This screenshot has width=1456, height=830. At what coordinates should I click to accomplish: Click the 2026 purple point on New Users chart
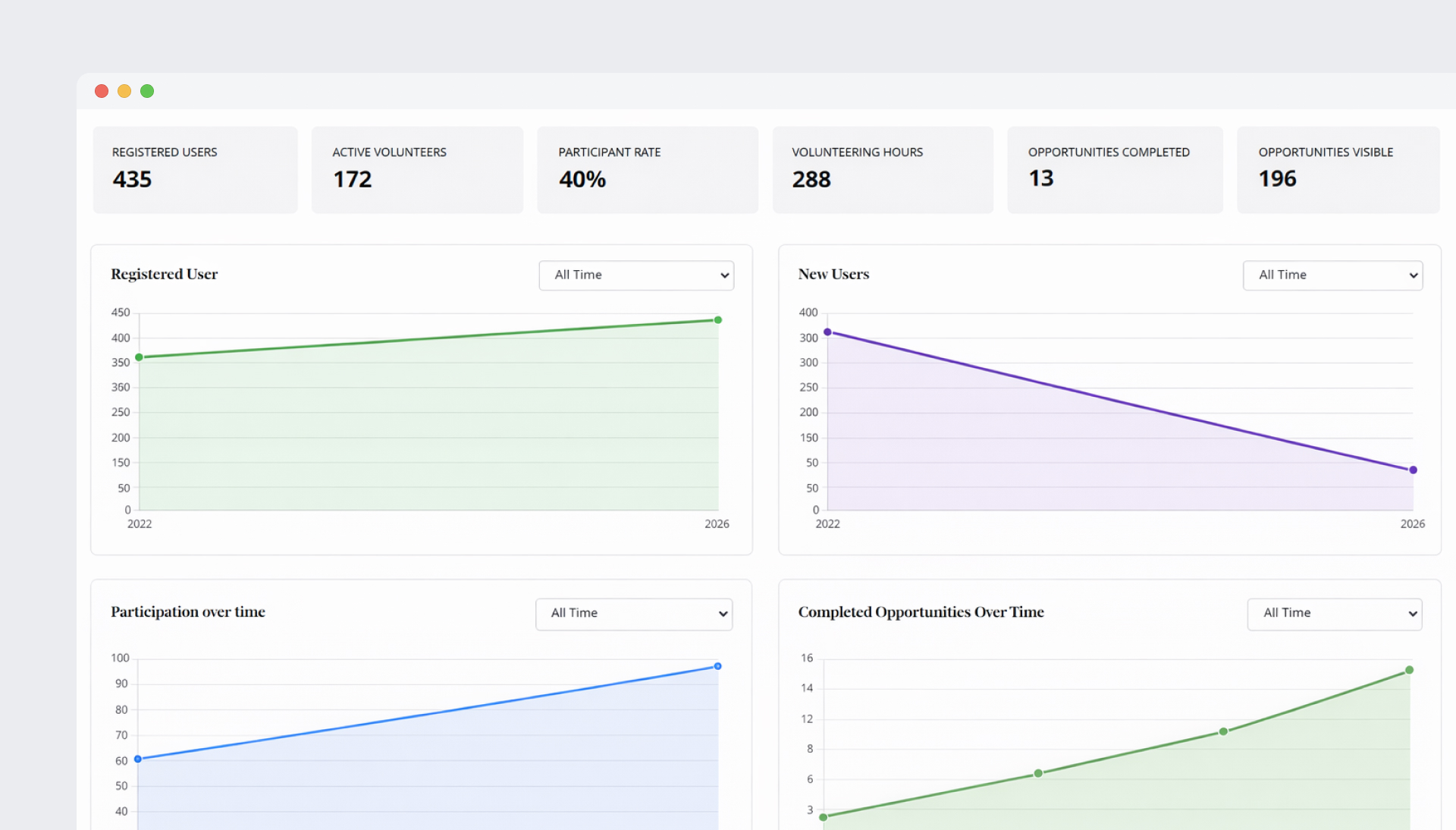(x=1413, y=470)
